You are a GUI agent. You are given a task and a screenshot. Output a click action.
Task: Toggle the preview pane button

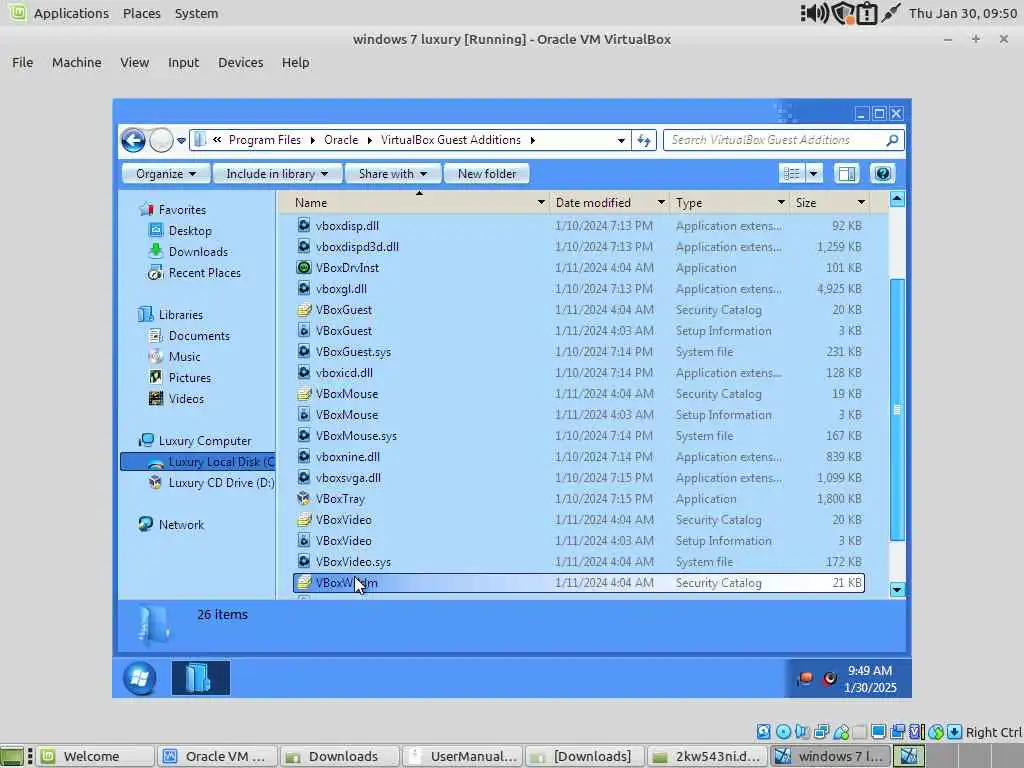click(847, 174)
